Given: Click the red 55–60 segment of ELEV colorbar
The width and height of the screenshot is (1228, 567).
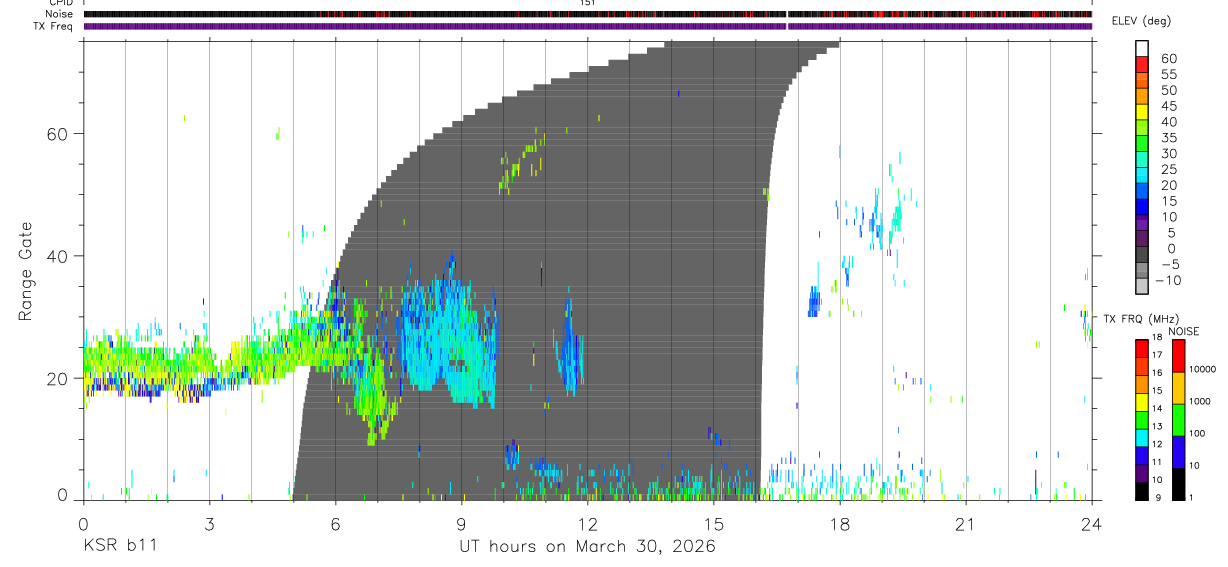Looking at the screenshot, I should 1142,64.
